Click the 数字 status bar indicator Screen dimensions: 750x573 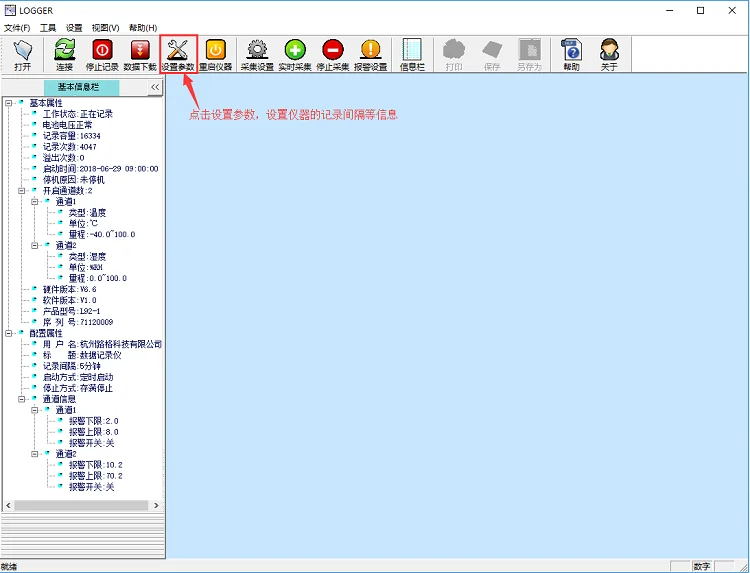[x=702, y=566]
